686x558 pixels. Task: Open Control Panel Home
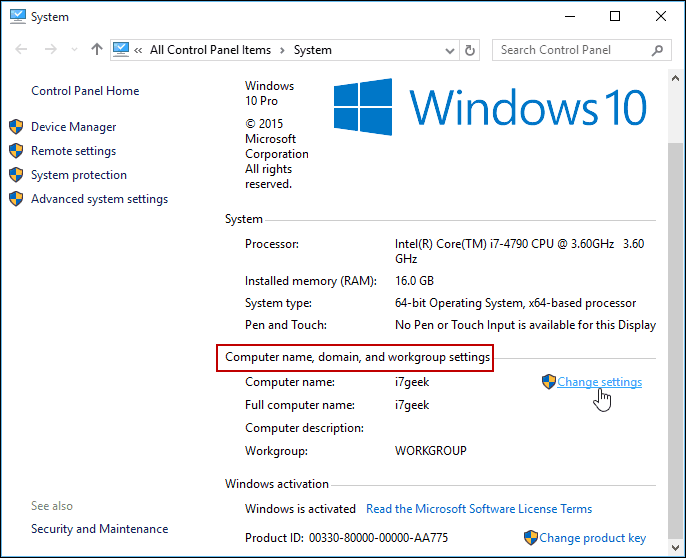(x=85, y=91)
